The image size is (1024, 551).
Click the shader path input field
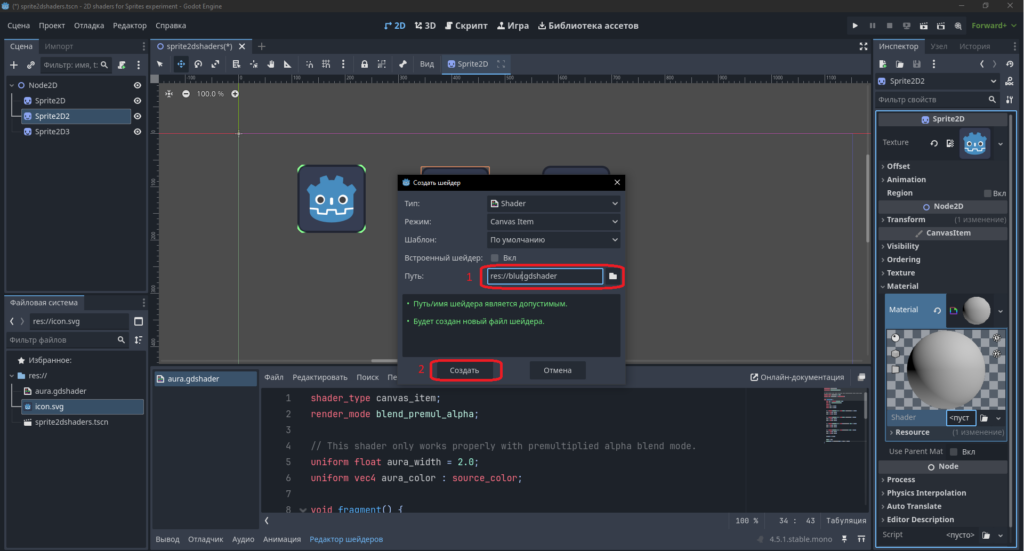(x=545, y=276)
